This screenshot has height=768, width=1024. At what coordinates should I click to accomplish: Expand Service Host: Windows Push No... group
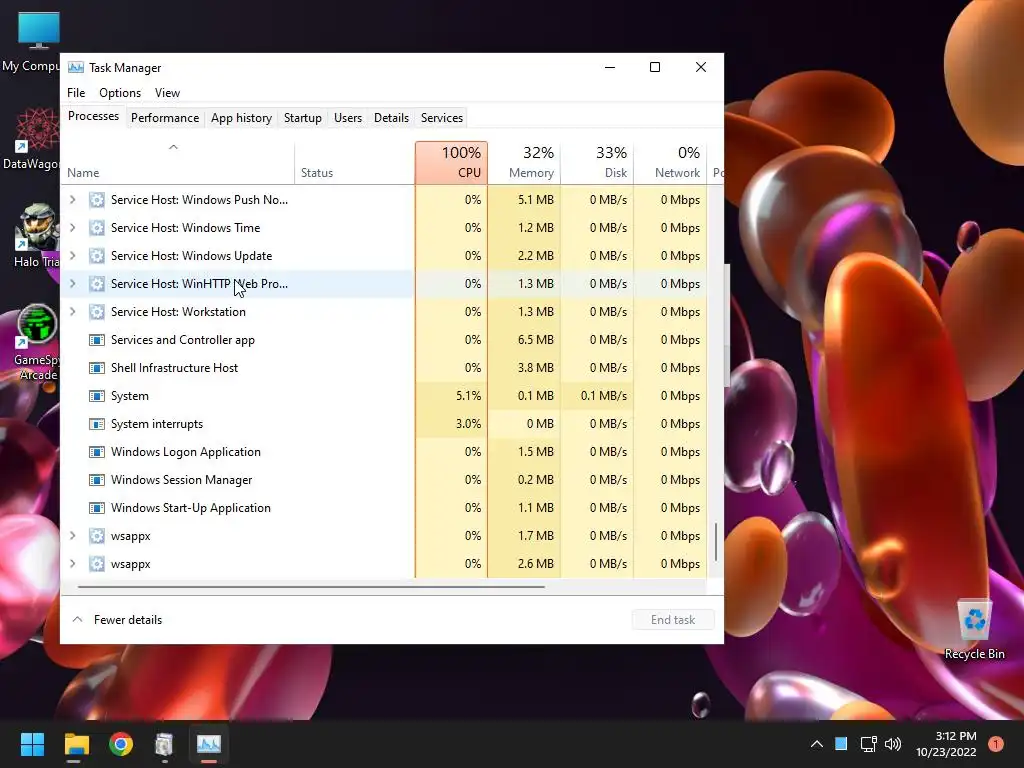[x=72, y=200]
